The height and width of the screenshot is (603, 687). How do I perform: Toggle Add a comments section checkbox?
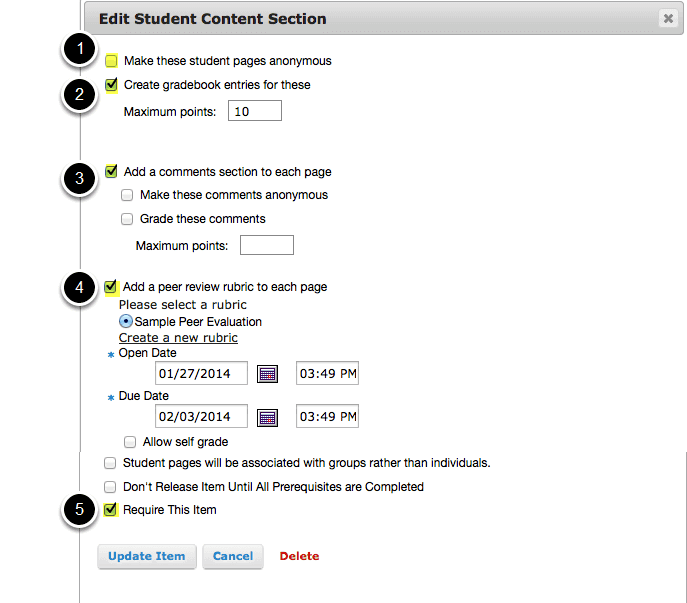click(111, 171)
